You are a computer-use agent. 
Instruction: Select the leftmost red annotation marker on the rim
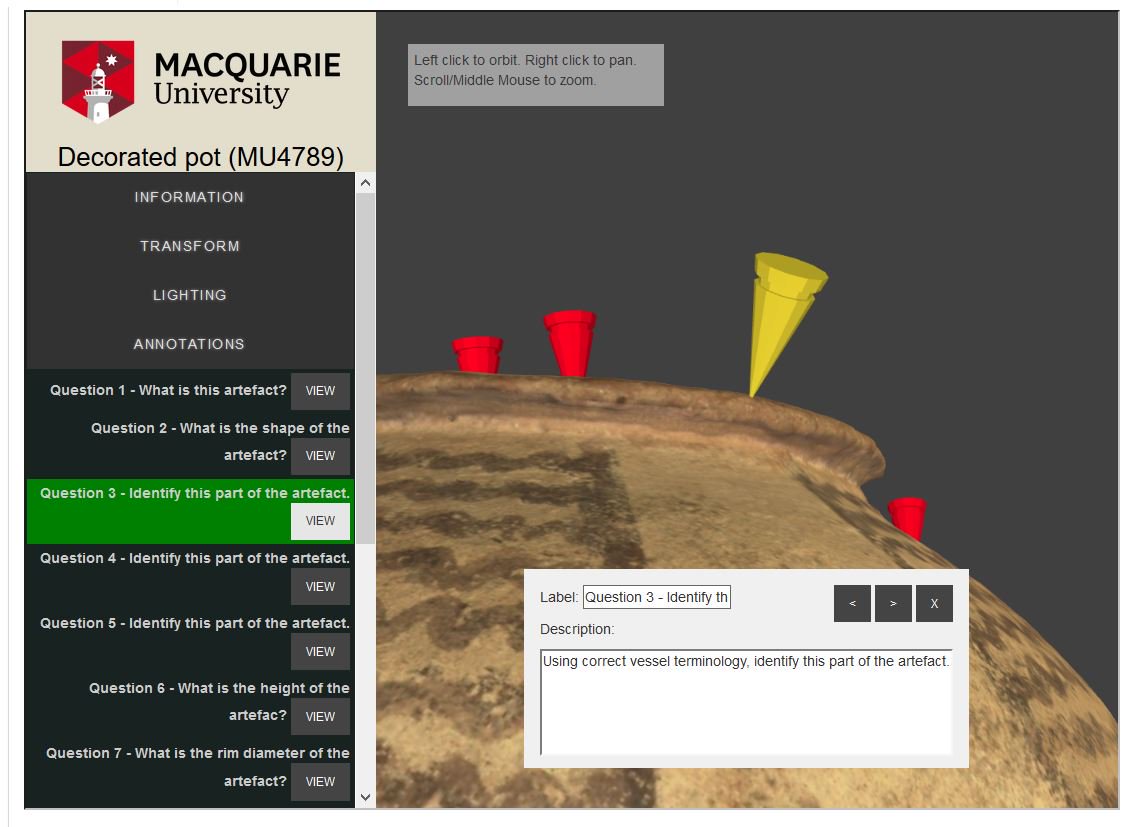[x=477, y=354]
